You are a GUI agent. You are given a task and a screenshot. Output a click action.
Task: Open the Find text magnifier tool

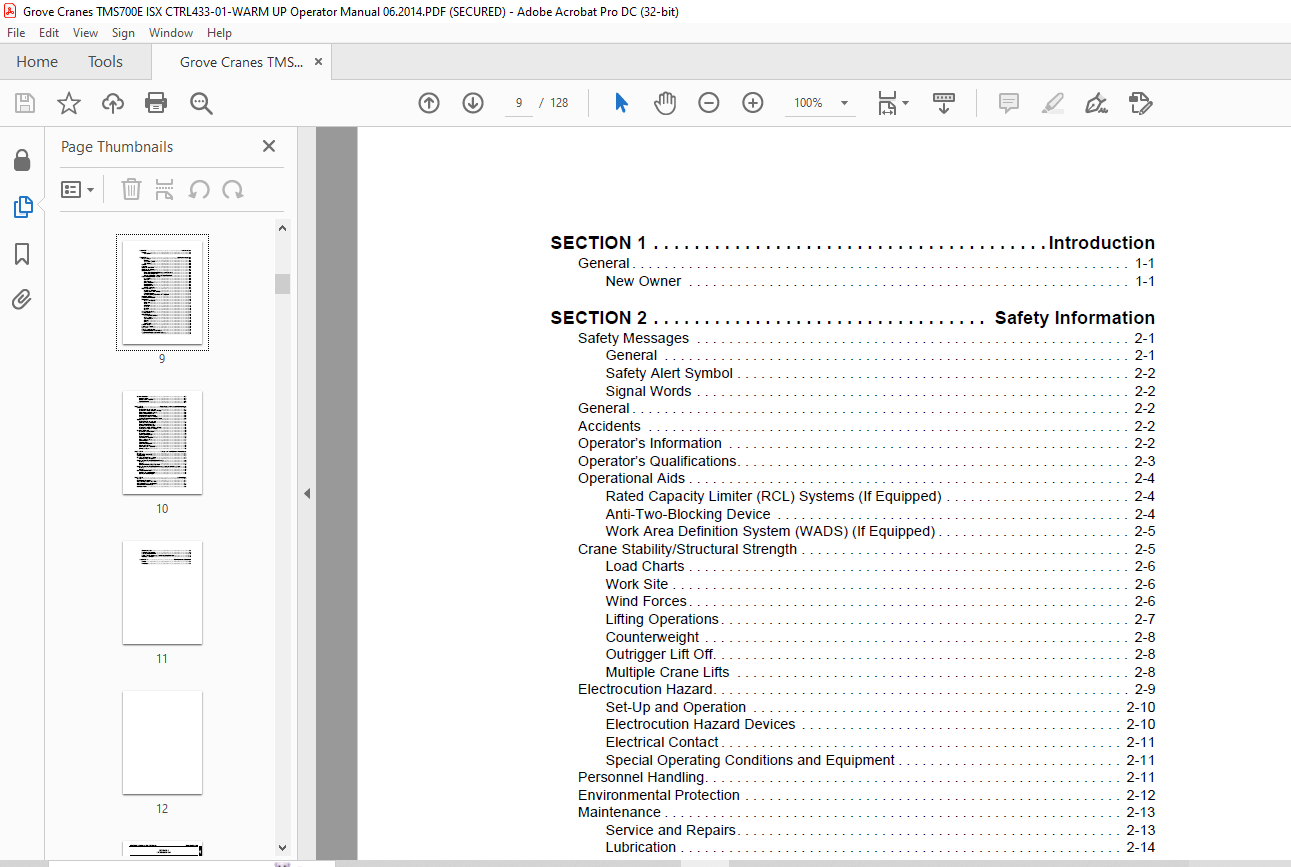click(x=201, y=103)
